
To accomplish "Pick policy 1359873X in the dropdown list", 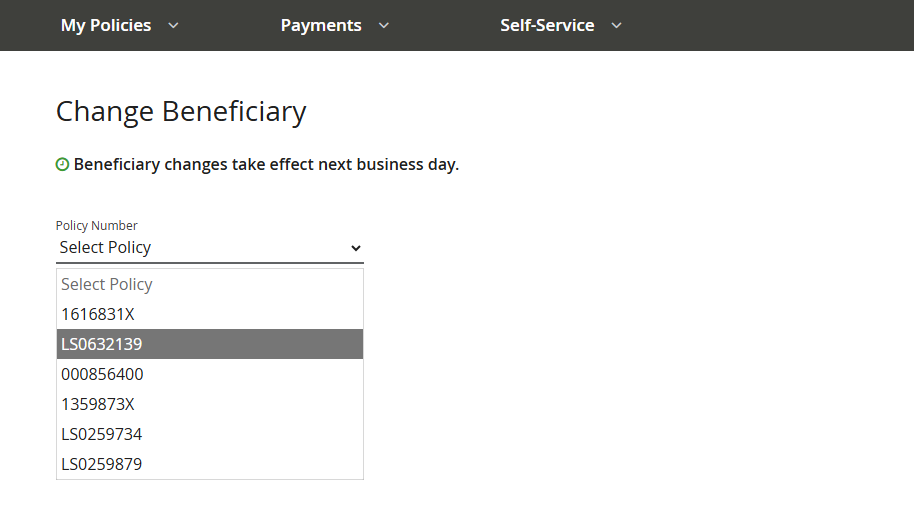I will [x=98, y=404].
